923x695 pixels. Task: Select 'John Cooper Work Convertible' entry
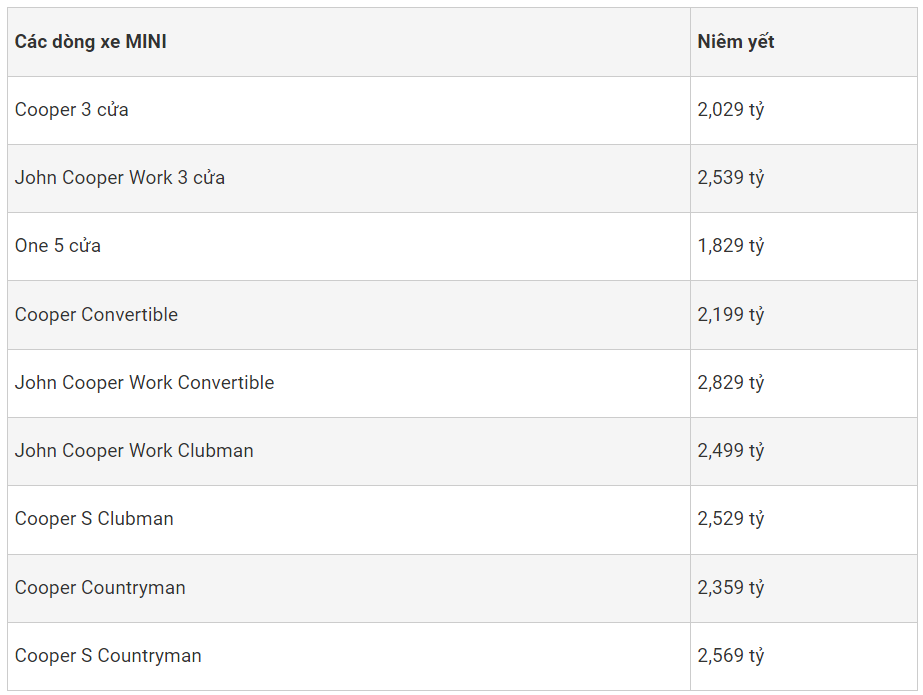(x=144, y=383)
